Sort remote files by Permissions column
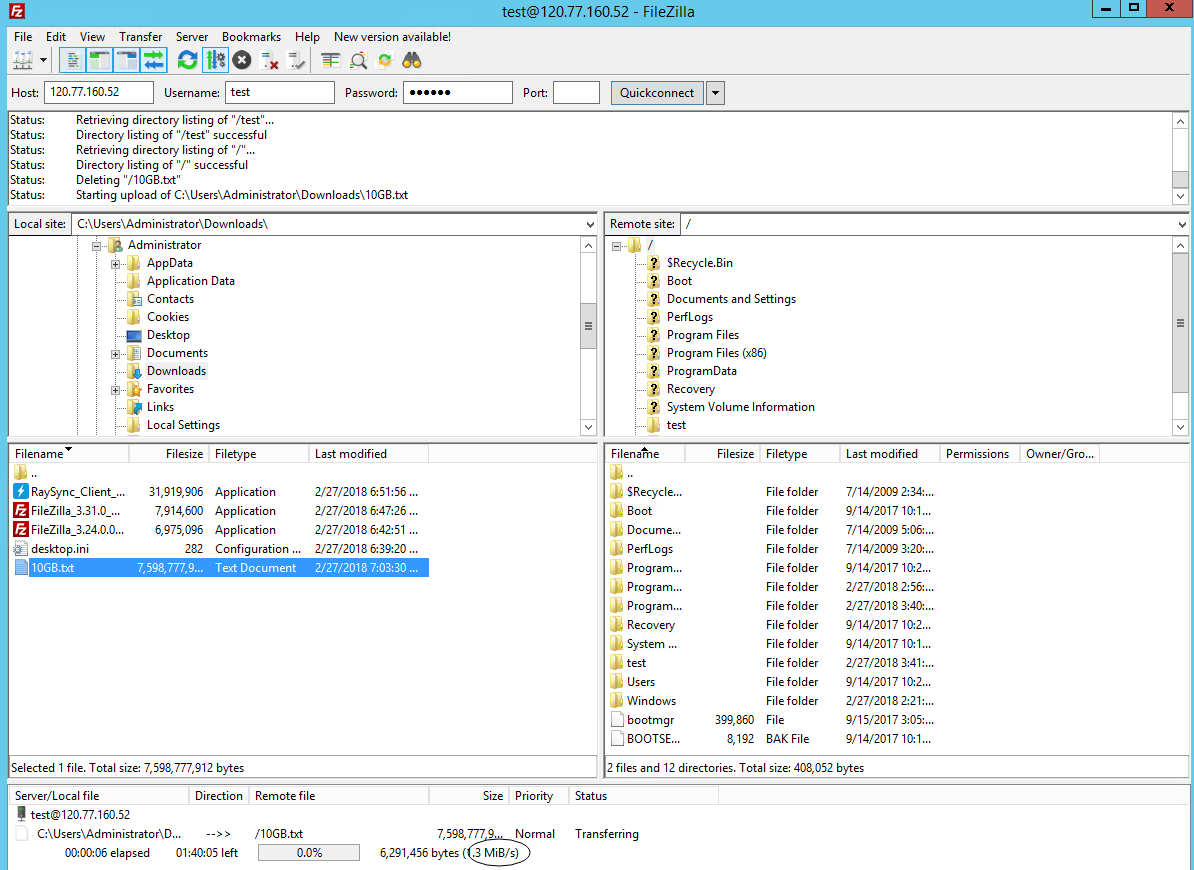The height and width of the screenshot is (870, 1194). pos(979,454)
